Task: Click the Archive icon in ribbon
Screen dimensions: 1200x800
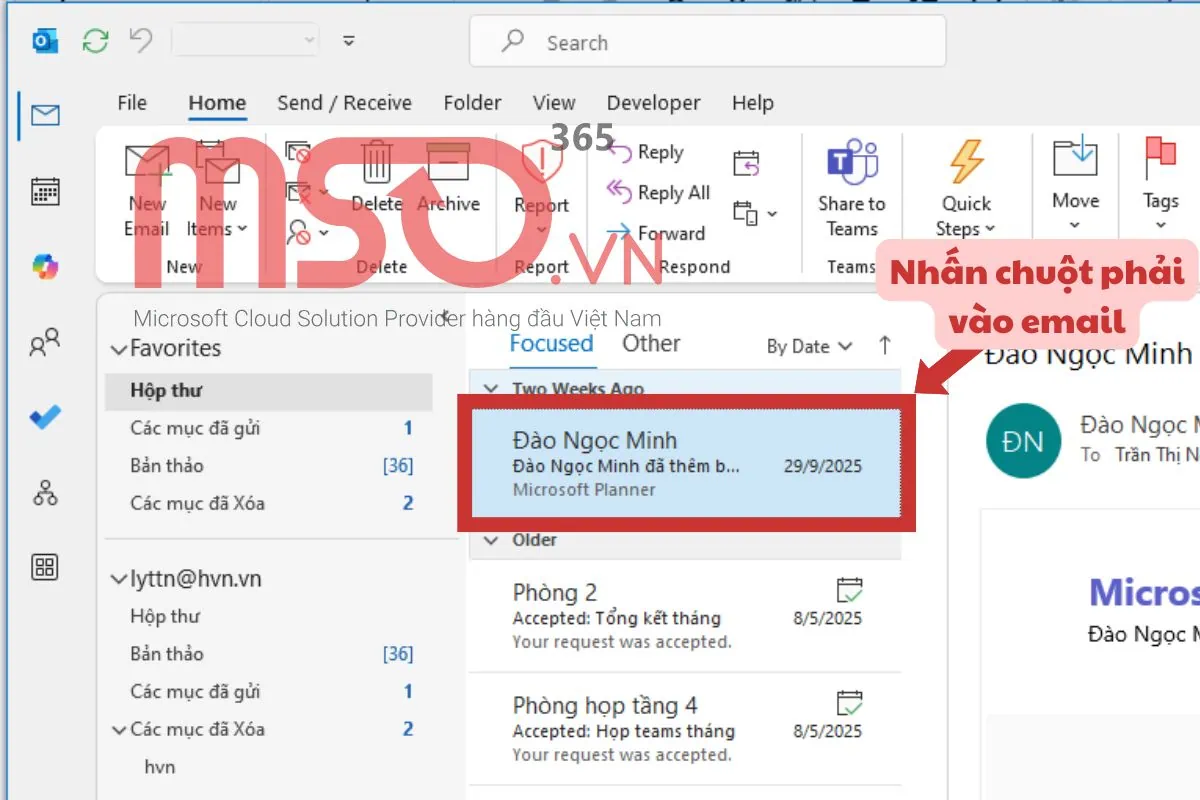Action: (448, 163)
